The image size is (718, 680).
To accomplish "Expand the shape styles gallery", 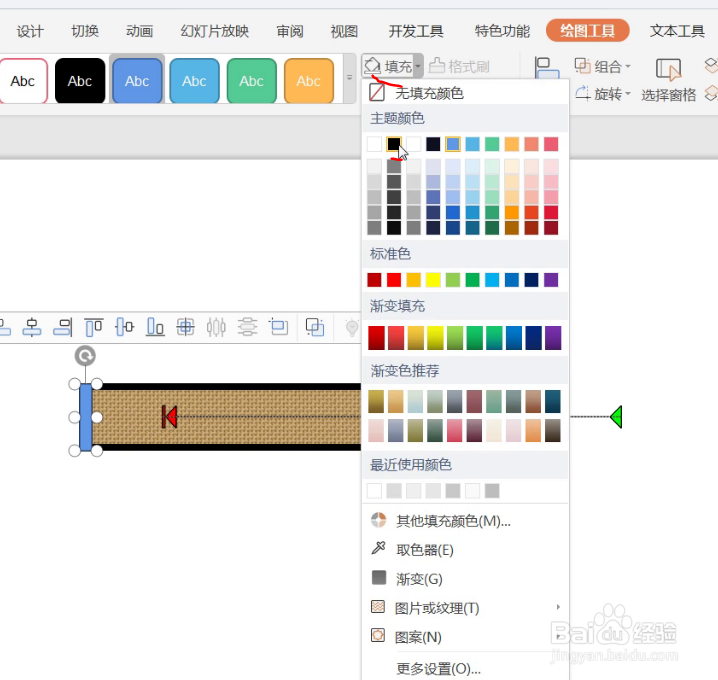I will [349, 78].
